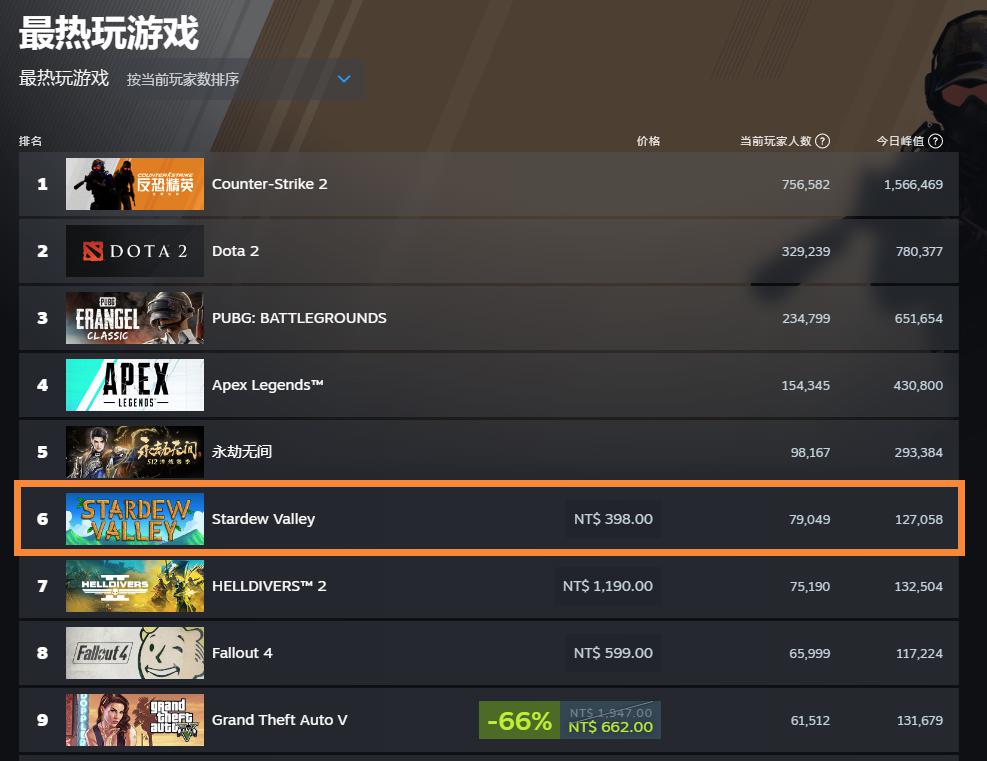Click GTA V -66% discount badge
The width and height of the screenshot is (987, 761).
coord(519,720)
